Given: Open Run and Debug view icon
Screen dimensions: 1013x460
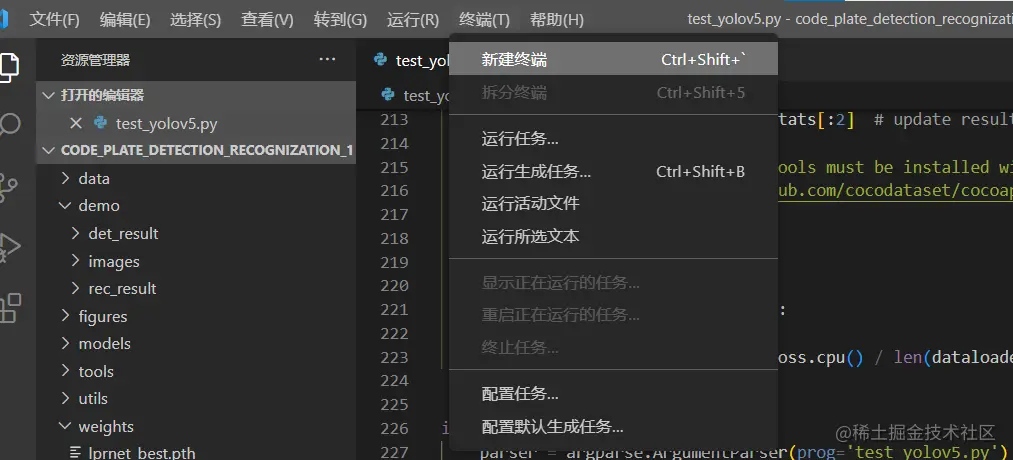Looking at the screenshot, I should [x=9, y=247].
